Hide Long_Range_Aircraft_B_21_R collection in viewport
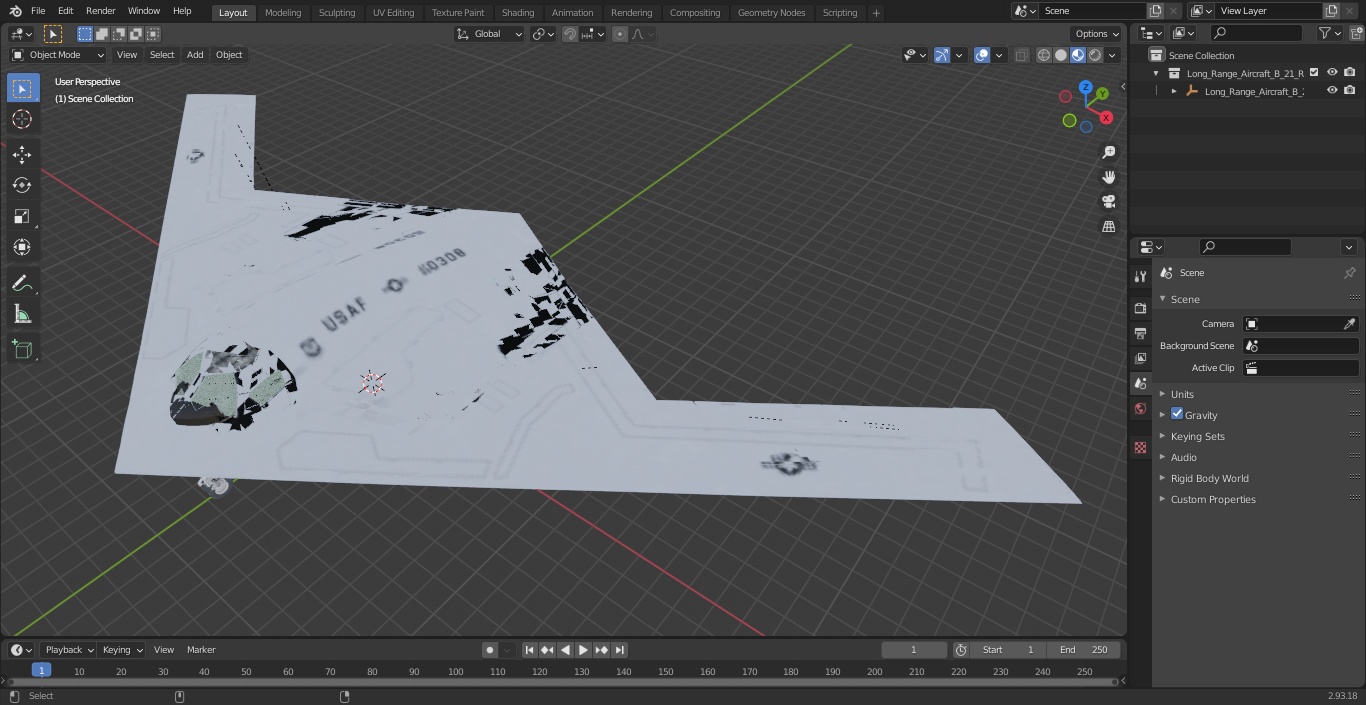This screenshot has width=1366, height=705. [1332, 72]
